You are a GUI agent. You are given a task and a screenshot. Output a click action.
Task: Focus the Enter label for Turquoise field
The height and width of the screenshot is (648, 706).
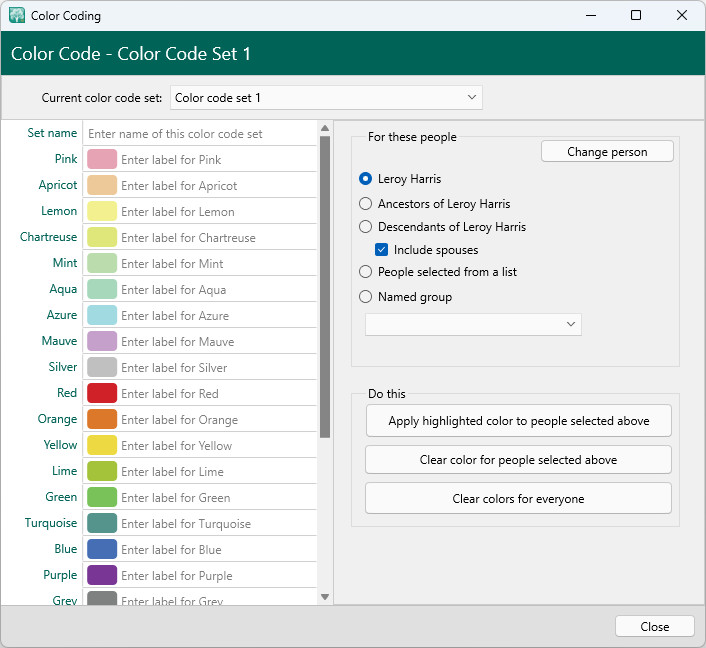tap(218, 523)
